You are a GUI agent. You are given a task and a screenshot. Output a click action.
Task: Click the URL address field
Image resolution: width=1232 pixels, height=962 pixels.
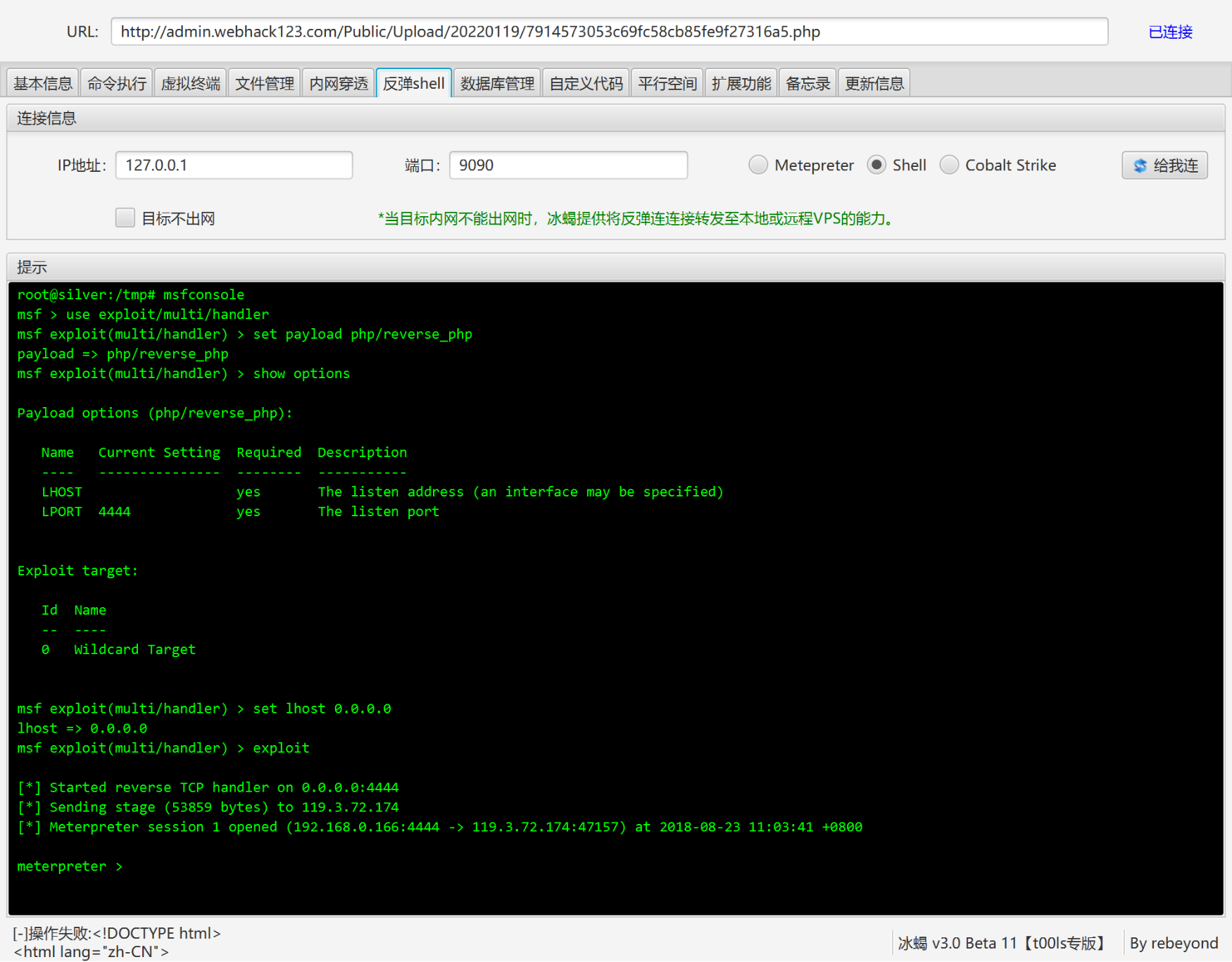pyautogui.click(x=610, y=32)
